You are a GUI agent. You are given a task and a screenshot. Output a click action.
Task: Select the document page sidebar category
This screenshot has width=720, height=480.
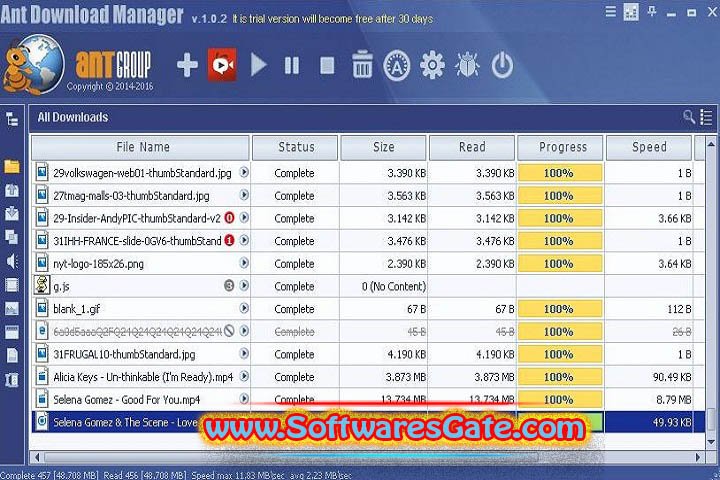12,355
